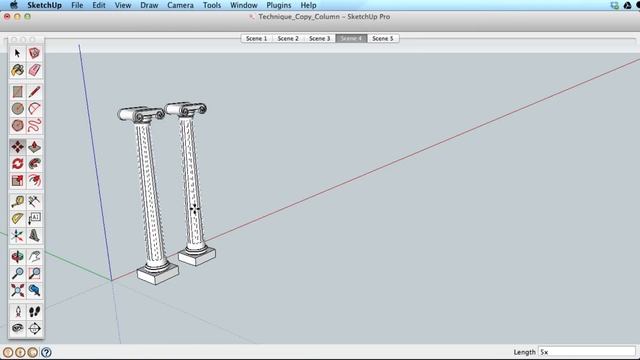Select the Follow Me tool
The image size is (640, 360).
[34, 164]
